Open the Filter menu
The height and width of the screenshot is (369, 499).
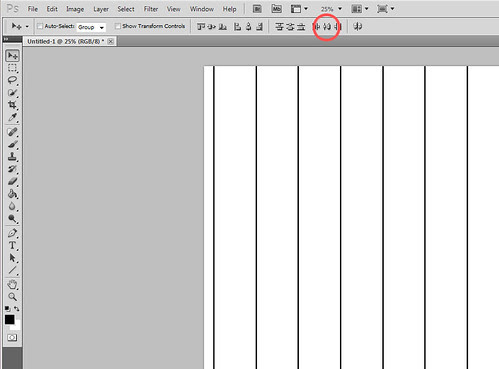[x=151, y=9]
